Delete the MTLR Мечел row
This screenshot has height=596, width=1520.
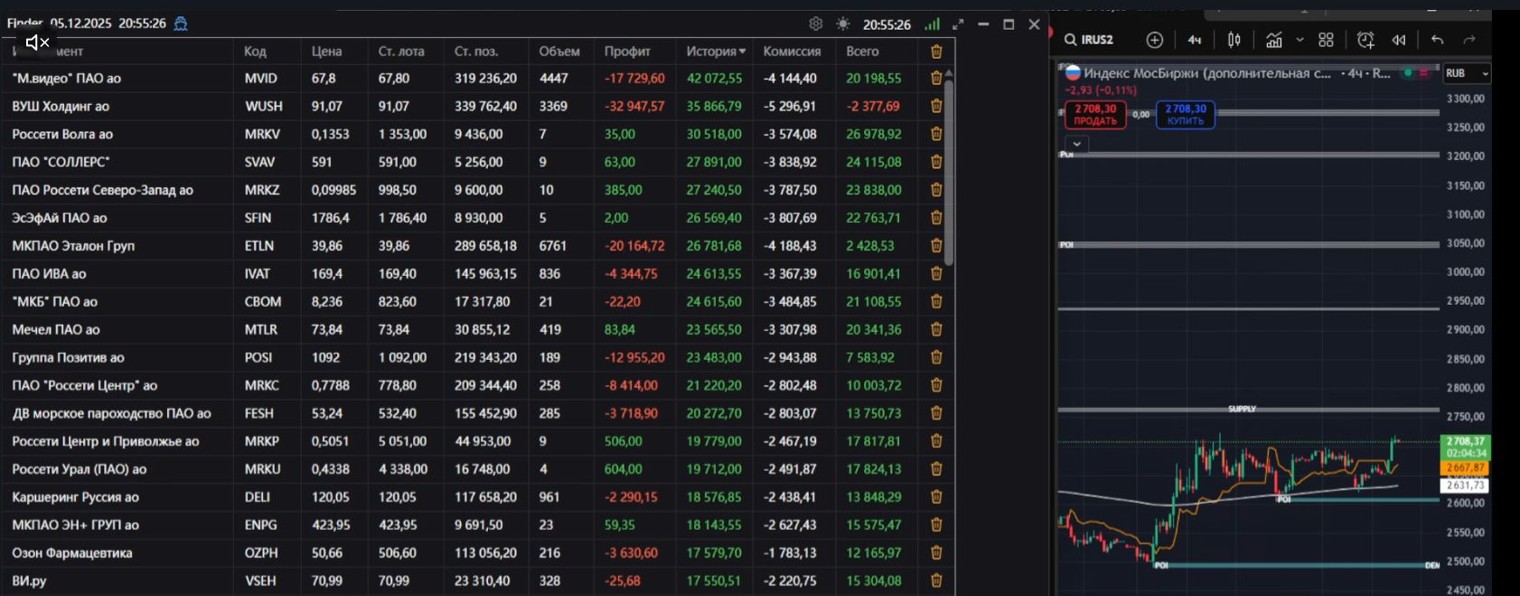coord(936,330)
